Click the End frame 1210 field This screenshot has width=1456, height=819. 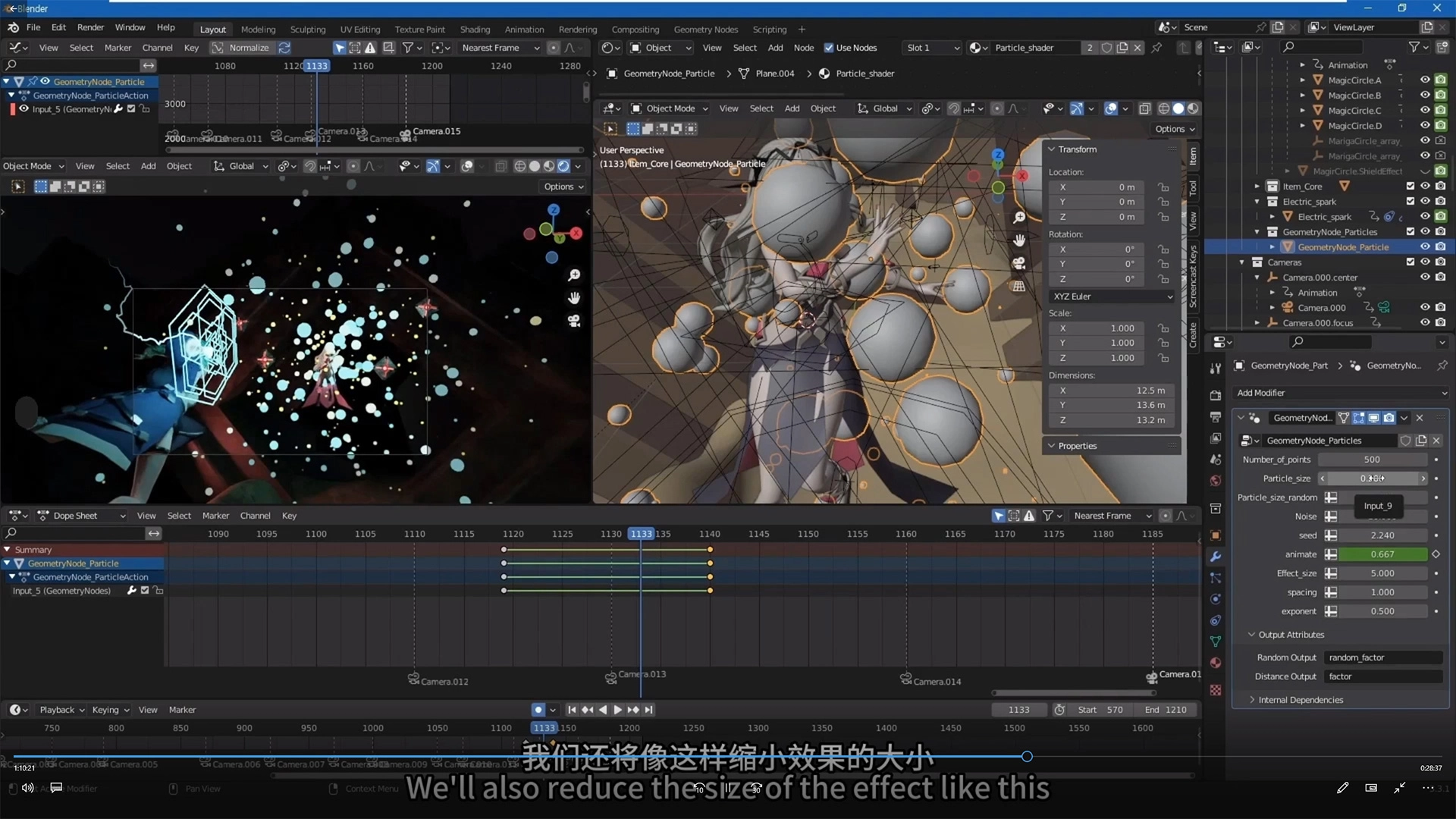pyautogui.click(x=1166, y=710)
